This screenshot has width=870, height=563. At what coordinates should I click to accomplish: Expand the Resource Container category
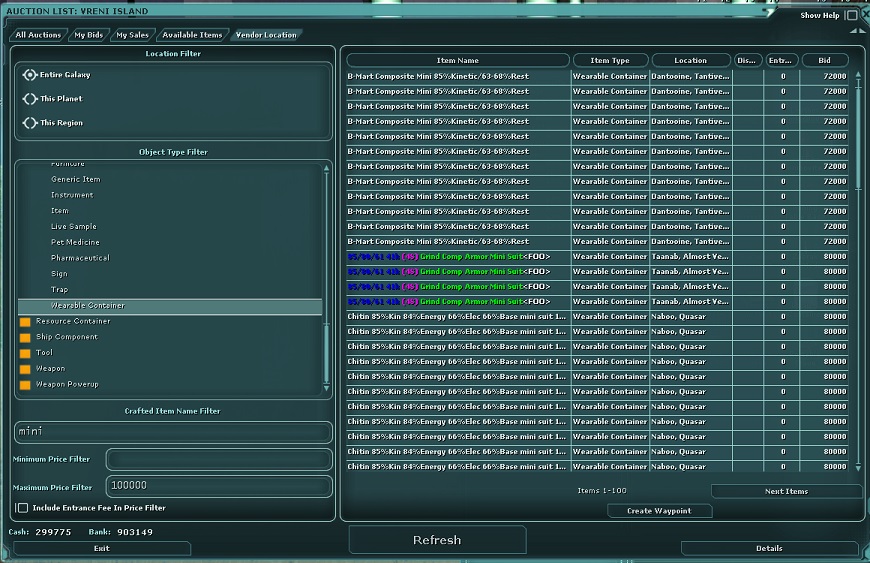[x=25, y=322]
